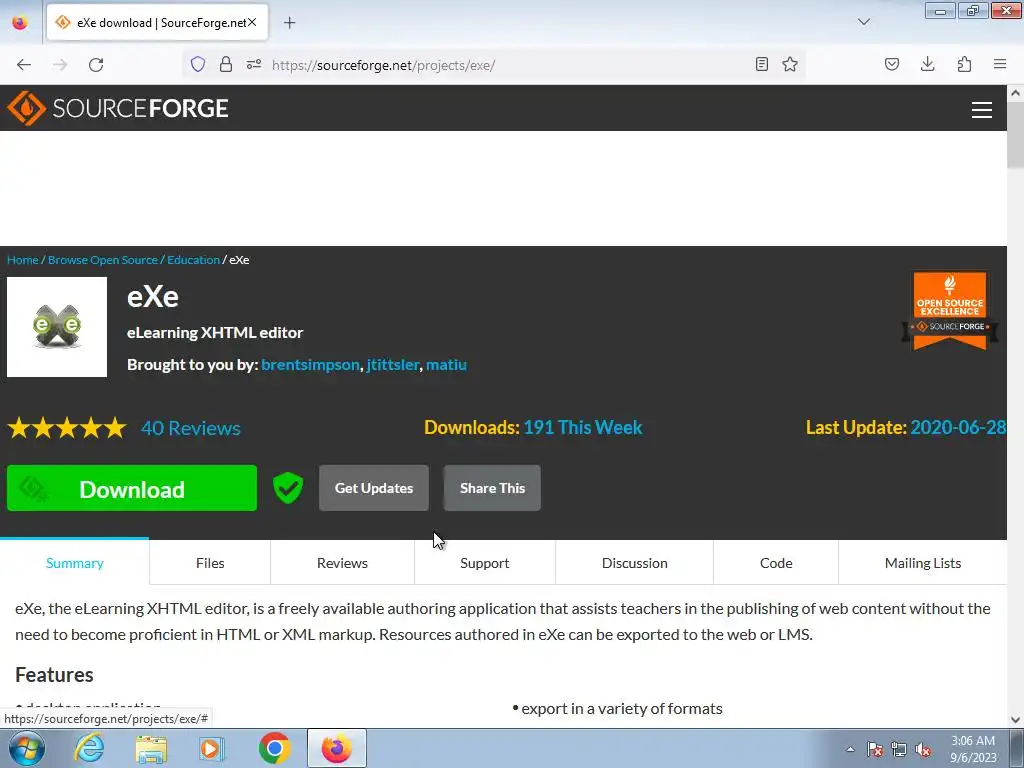Click the green security checkmark shield
This screenshot has height=768, width=1024.
point(288,488)
